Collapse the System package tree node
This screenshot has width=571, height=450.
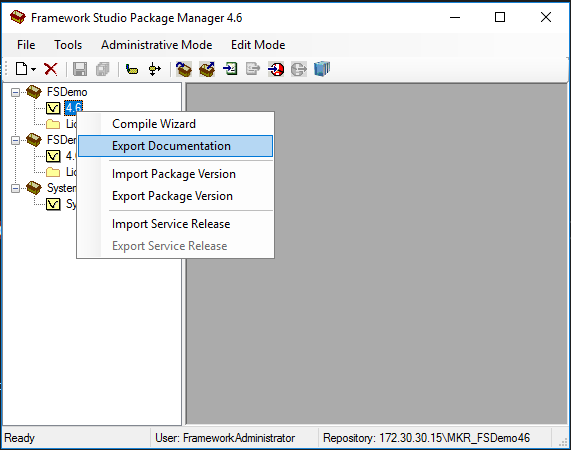click(15, 188)
